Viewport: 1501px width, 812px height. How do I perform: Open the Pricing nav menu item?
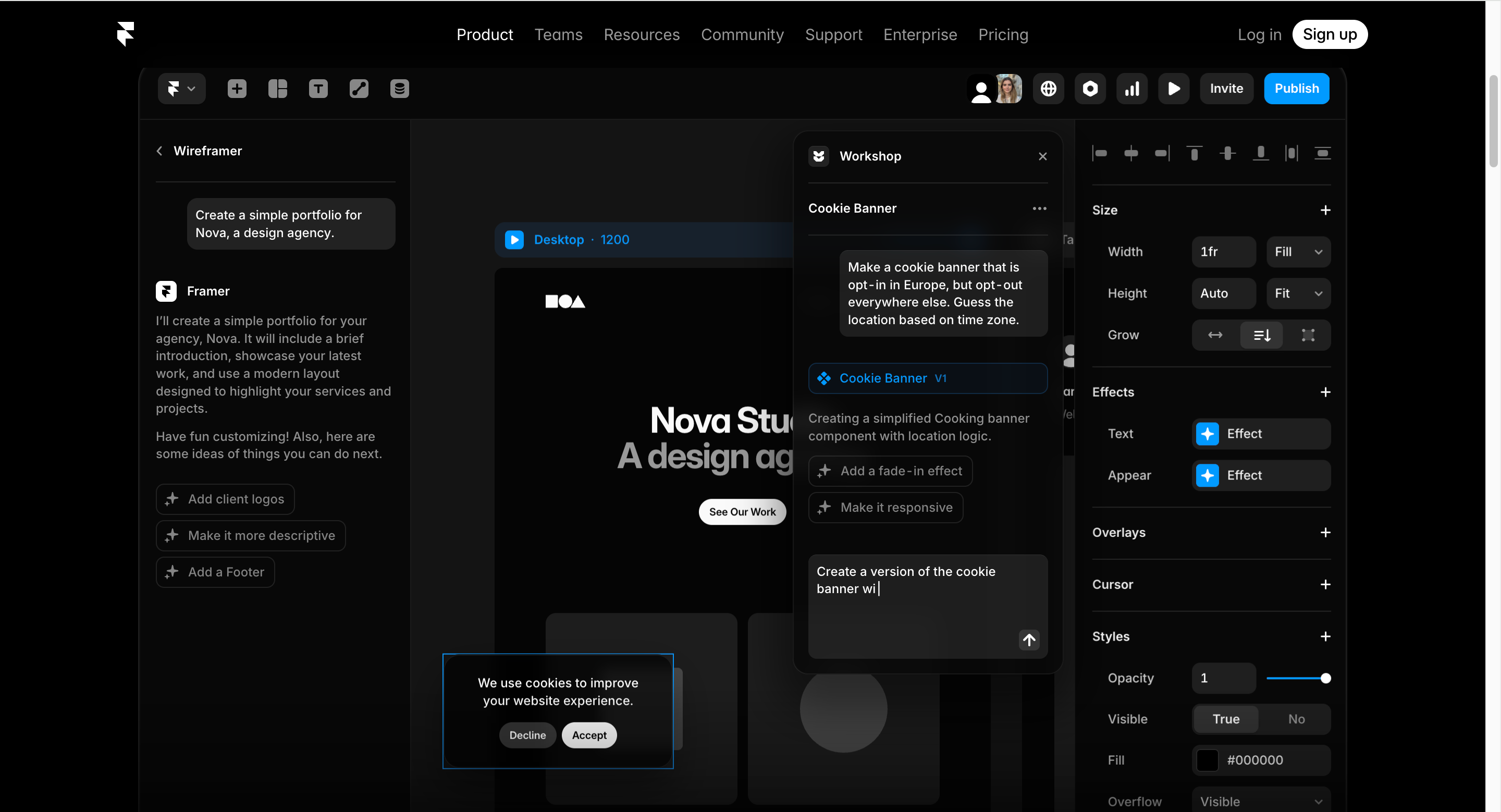click(x=1003, y=34)
